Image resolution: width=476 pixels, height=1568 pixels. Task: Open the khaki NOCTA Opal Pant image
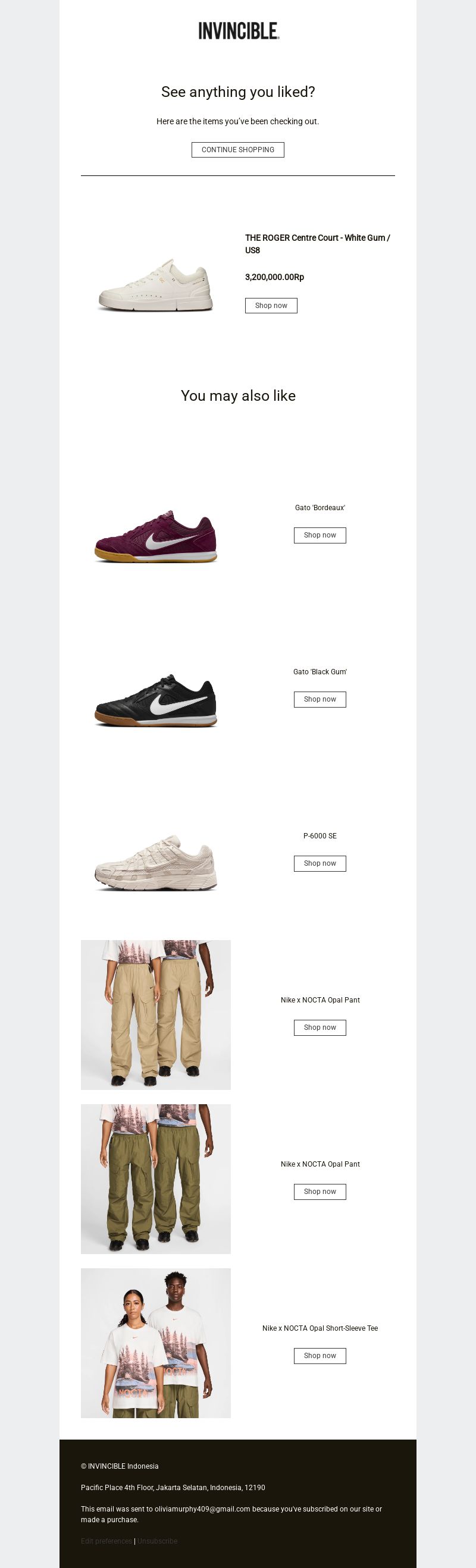pos(156,1014)
